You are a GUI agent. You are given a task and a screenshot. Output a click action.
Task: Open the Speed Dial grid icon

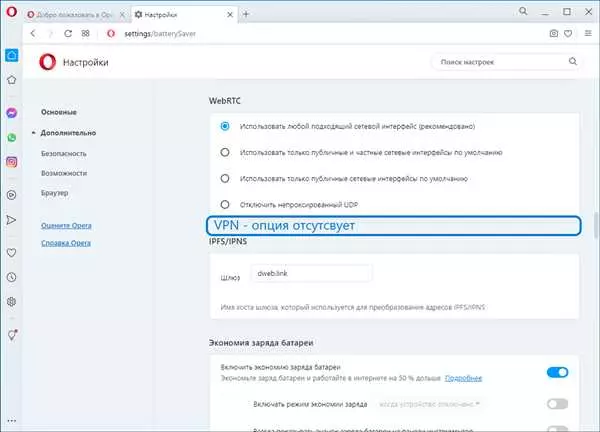pos(85,34)
